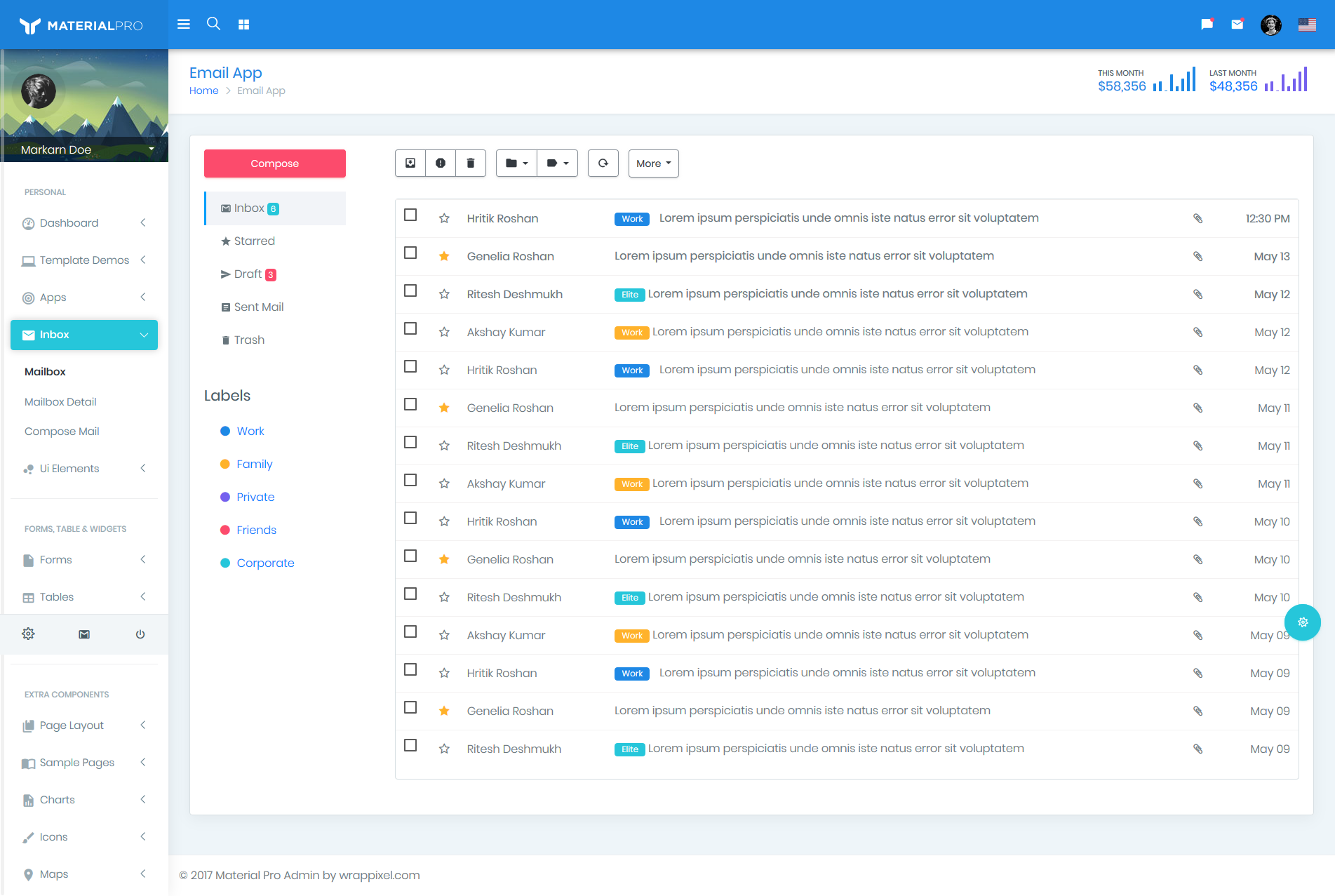Go to Compose Mail in sidebar

62,432
